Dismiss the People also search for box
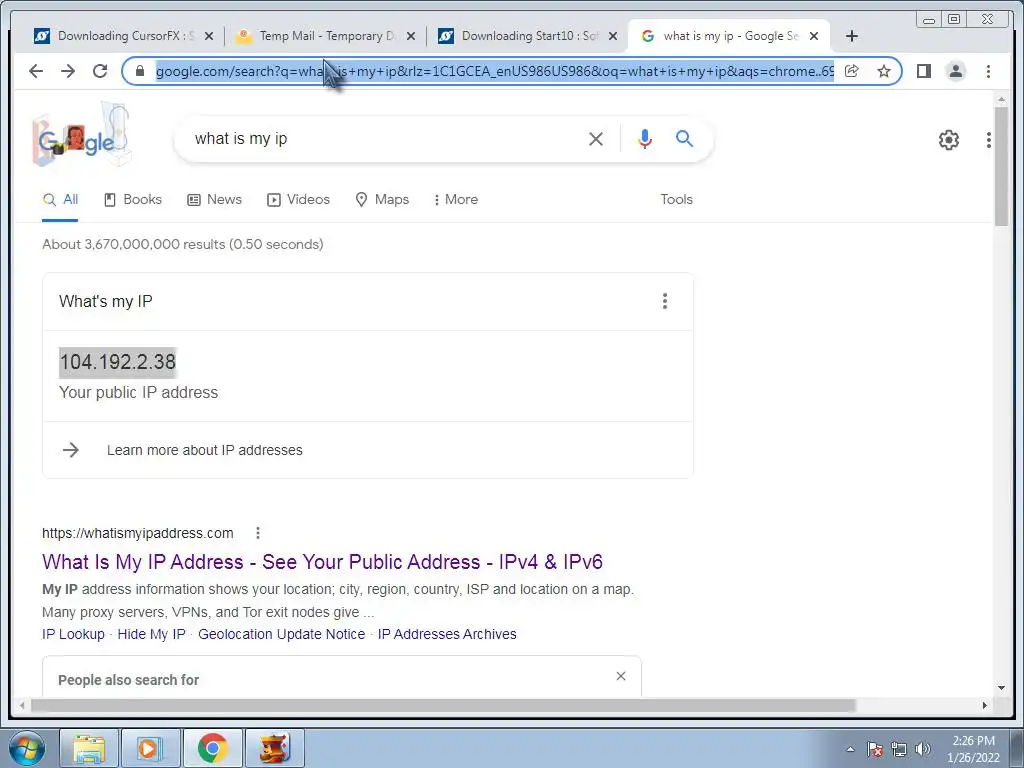Image resolution: width=1024 pixels, height=768 pixels. 621,676
